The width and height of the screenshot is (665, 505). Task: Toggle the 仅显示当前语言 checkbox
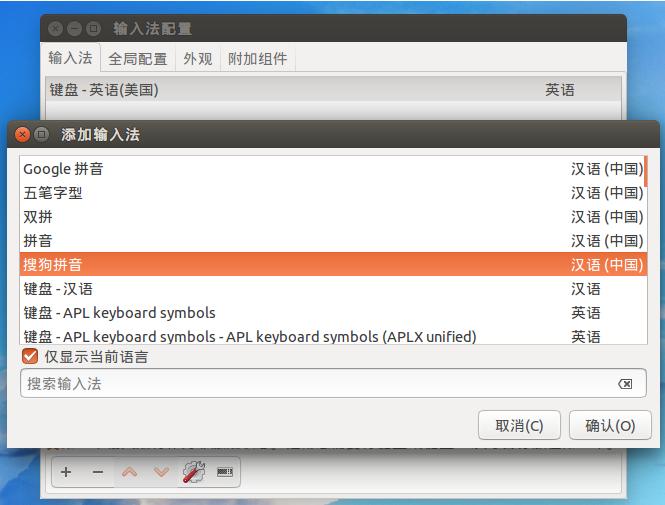[30, 356]
